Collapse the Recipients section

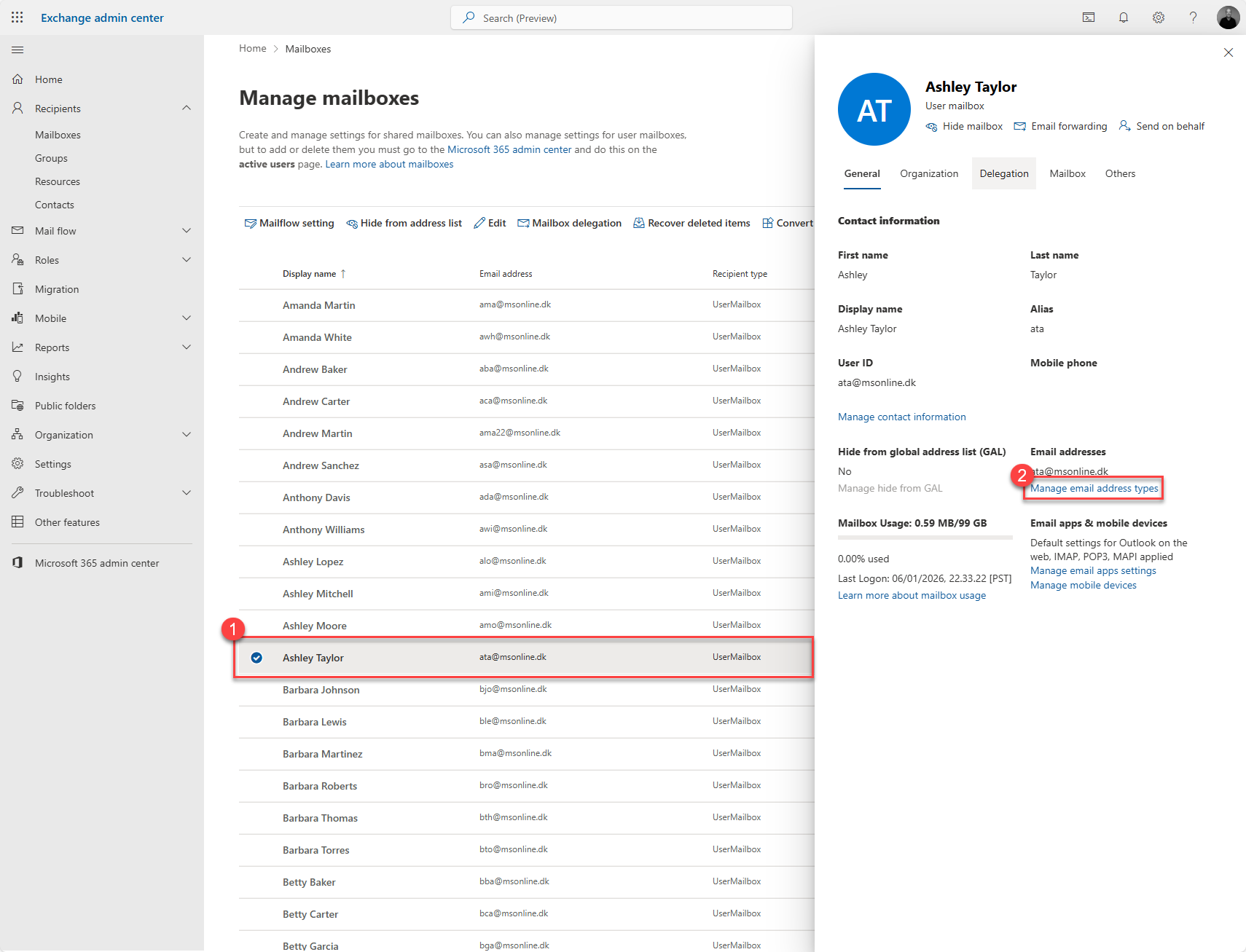(187, 108)
